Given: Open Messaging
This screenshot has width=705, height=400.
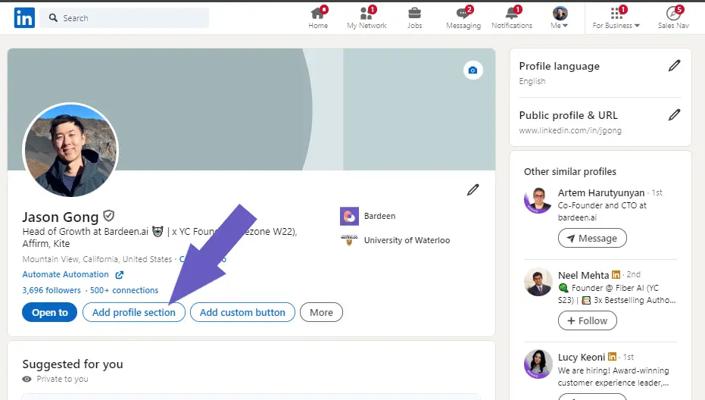Looking at the screenshot, I should (463, 18).
